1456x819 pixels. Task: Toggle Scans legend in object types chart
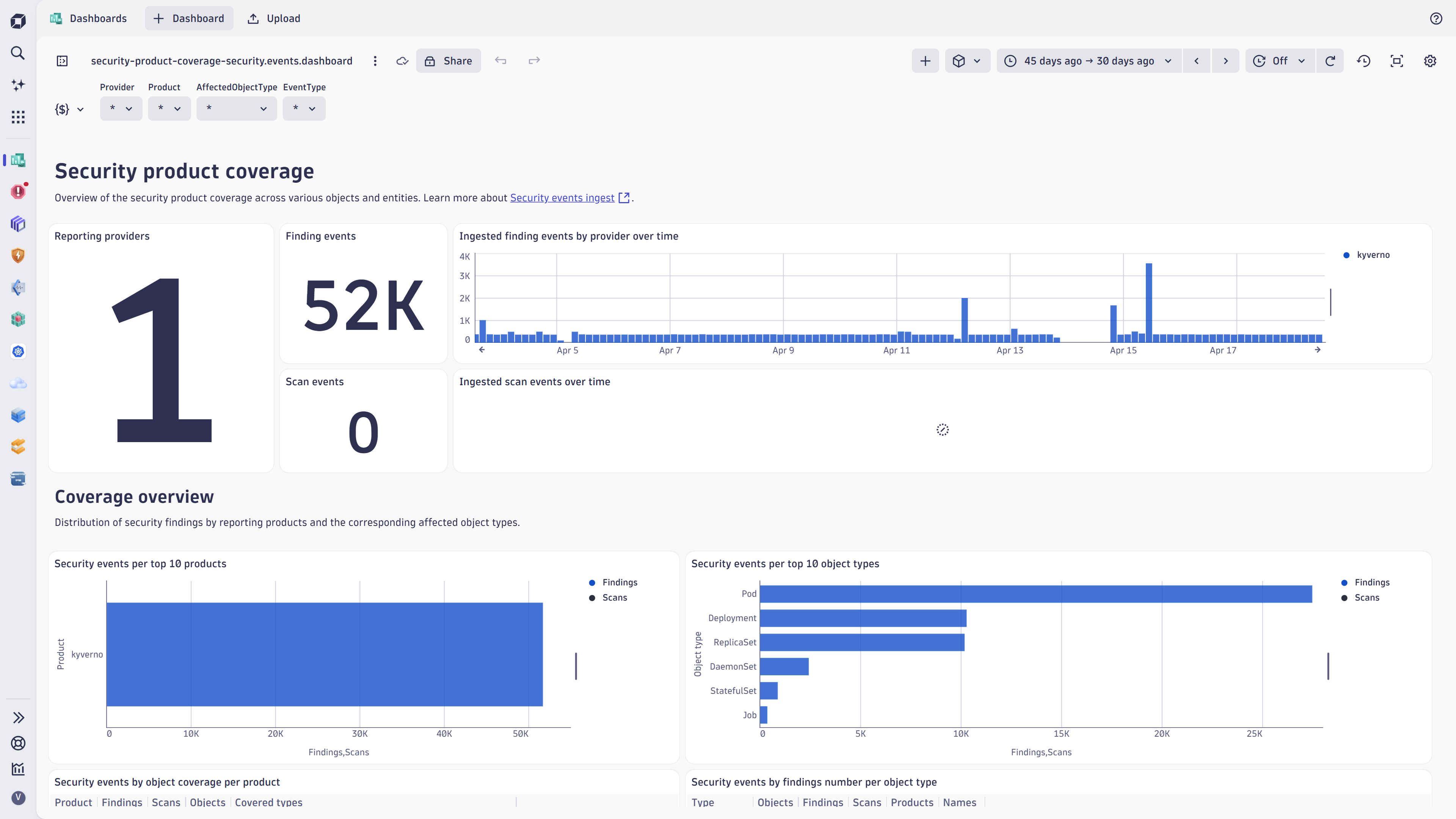1360,598
